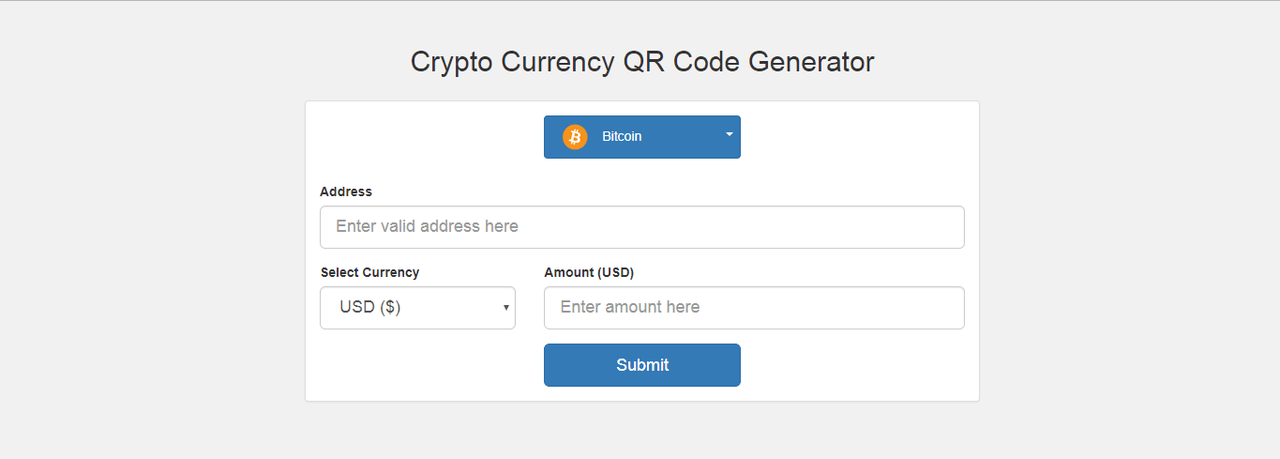Click blank panel area left of Submit button

430,366
